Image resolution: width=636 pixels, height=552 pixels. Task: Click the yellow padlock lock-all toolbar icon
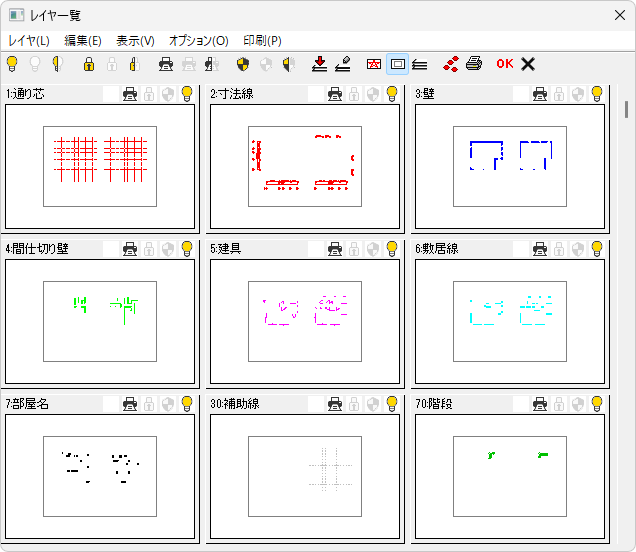(89, 64)
